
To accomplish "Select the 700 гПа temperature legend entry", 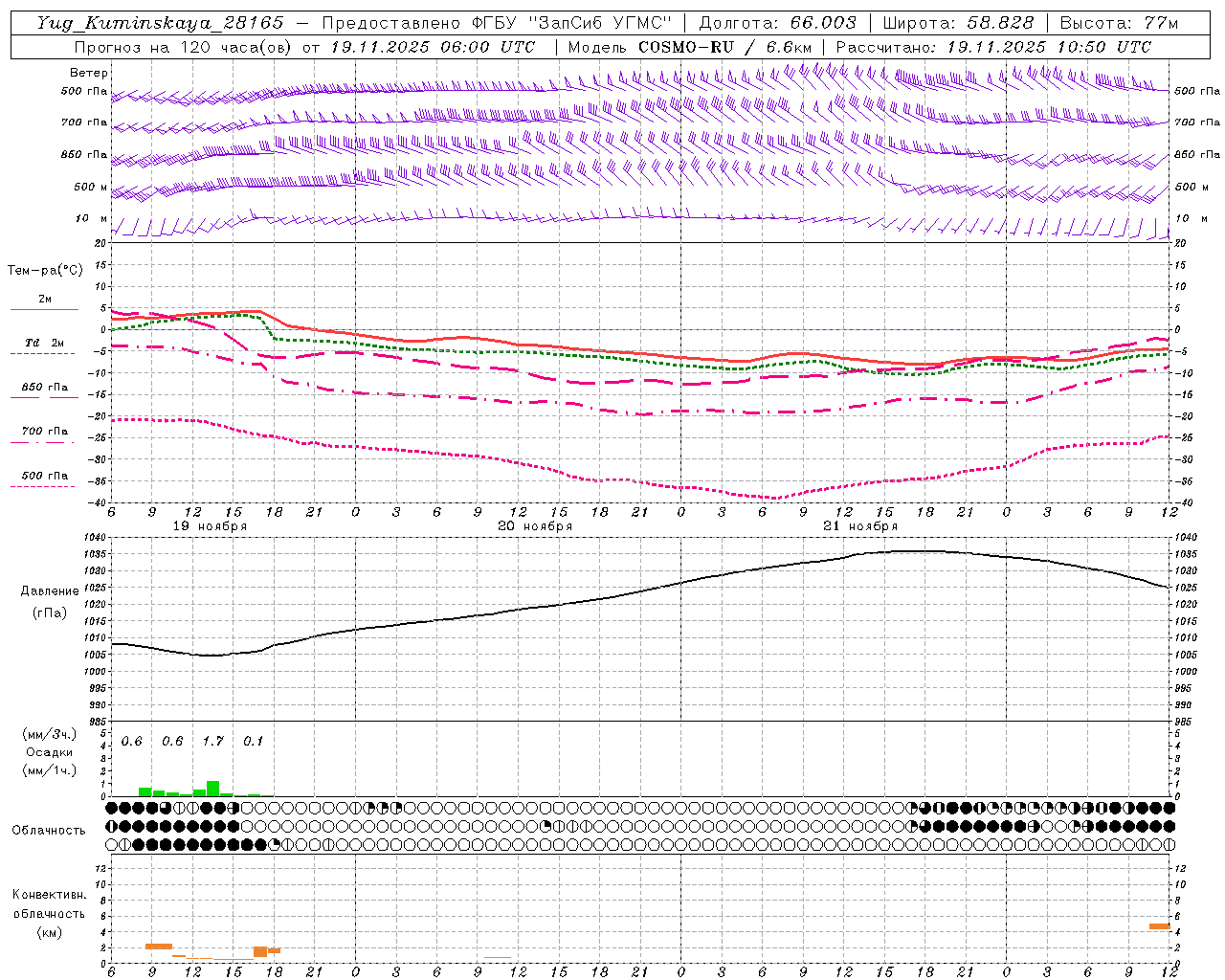I will click(45, 432).
